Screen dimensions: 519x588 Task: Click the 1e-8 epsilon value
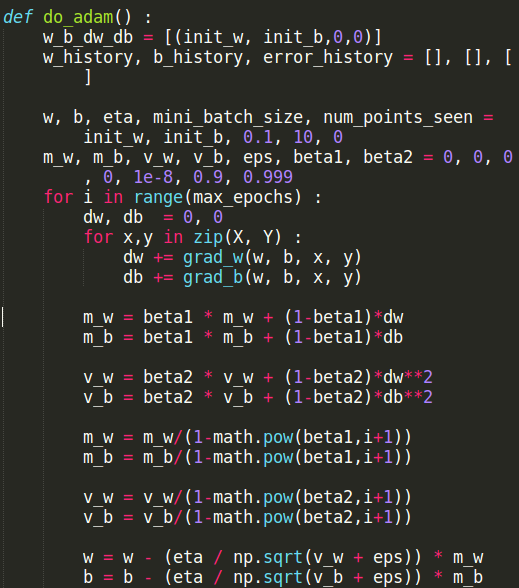[153, 177]
